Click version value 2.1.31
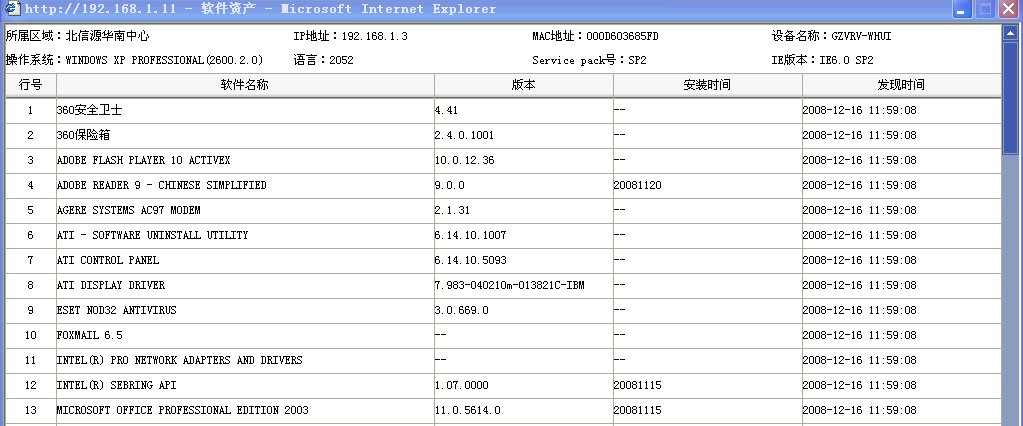Image resolution: width=1023 pixels, height=426 pixels. (452, 210)
